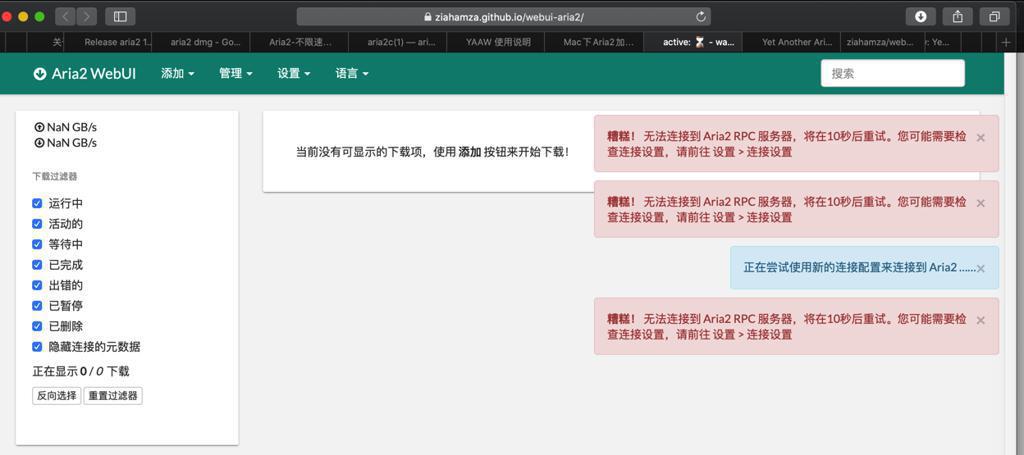Go back with Safari's back arrow
This screenshot has height=455, width=1024.
(x=65, y=16)
